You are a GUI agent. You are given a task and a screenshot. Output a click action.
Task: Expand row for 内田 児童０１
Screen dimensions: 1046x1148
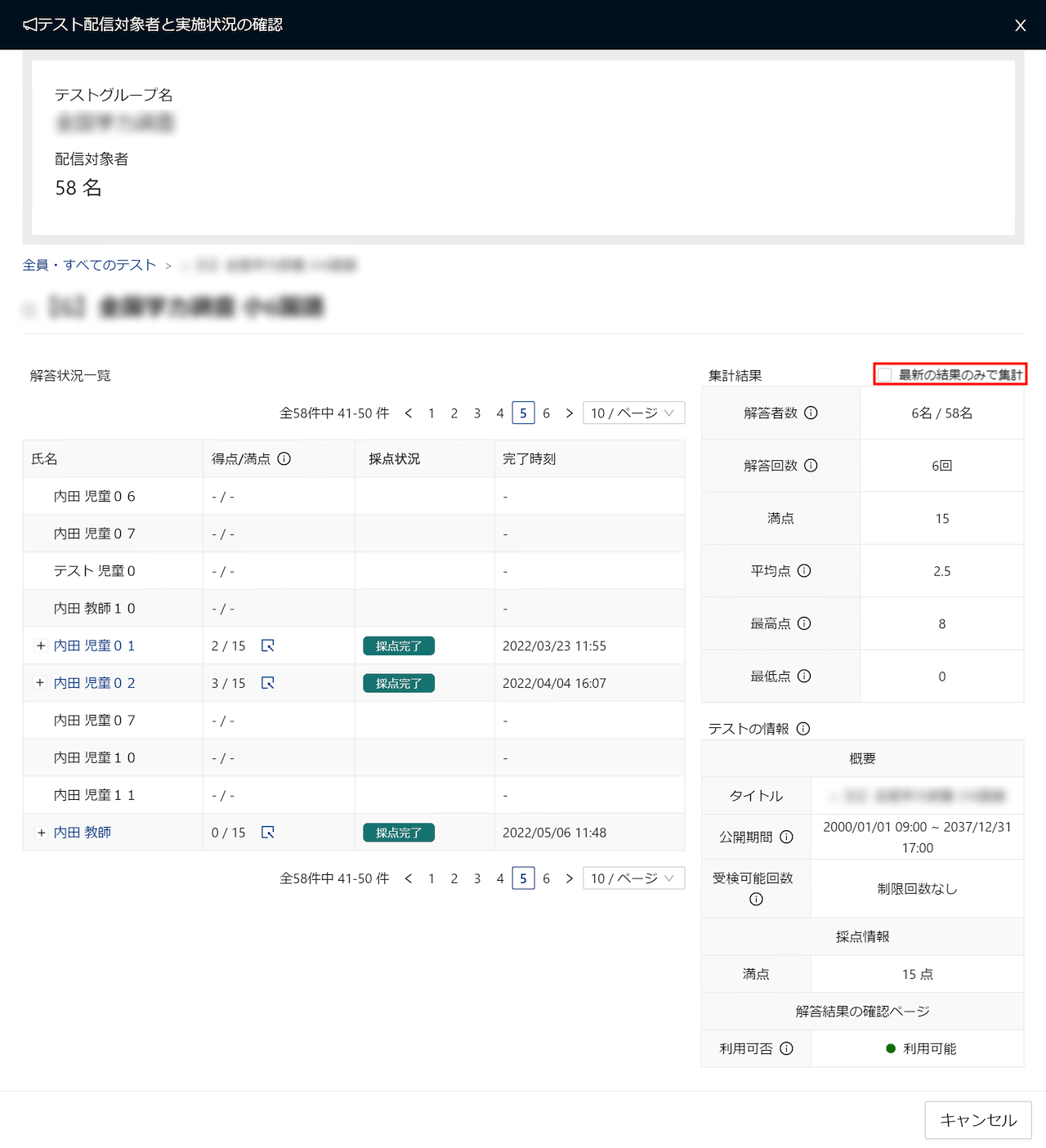[x=40, y=645]
